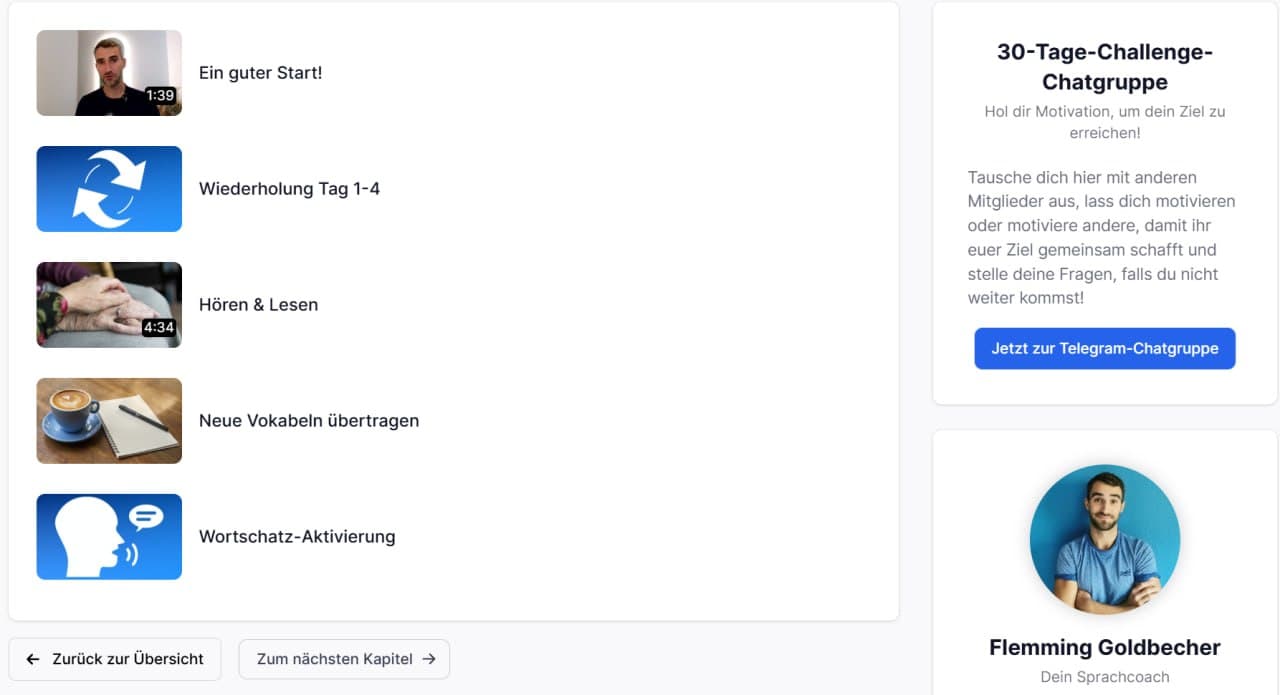Advance with Zum nächsten Kapitel

coord(344,659)
